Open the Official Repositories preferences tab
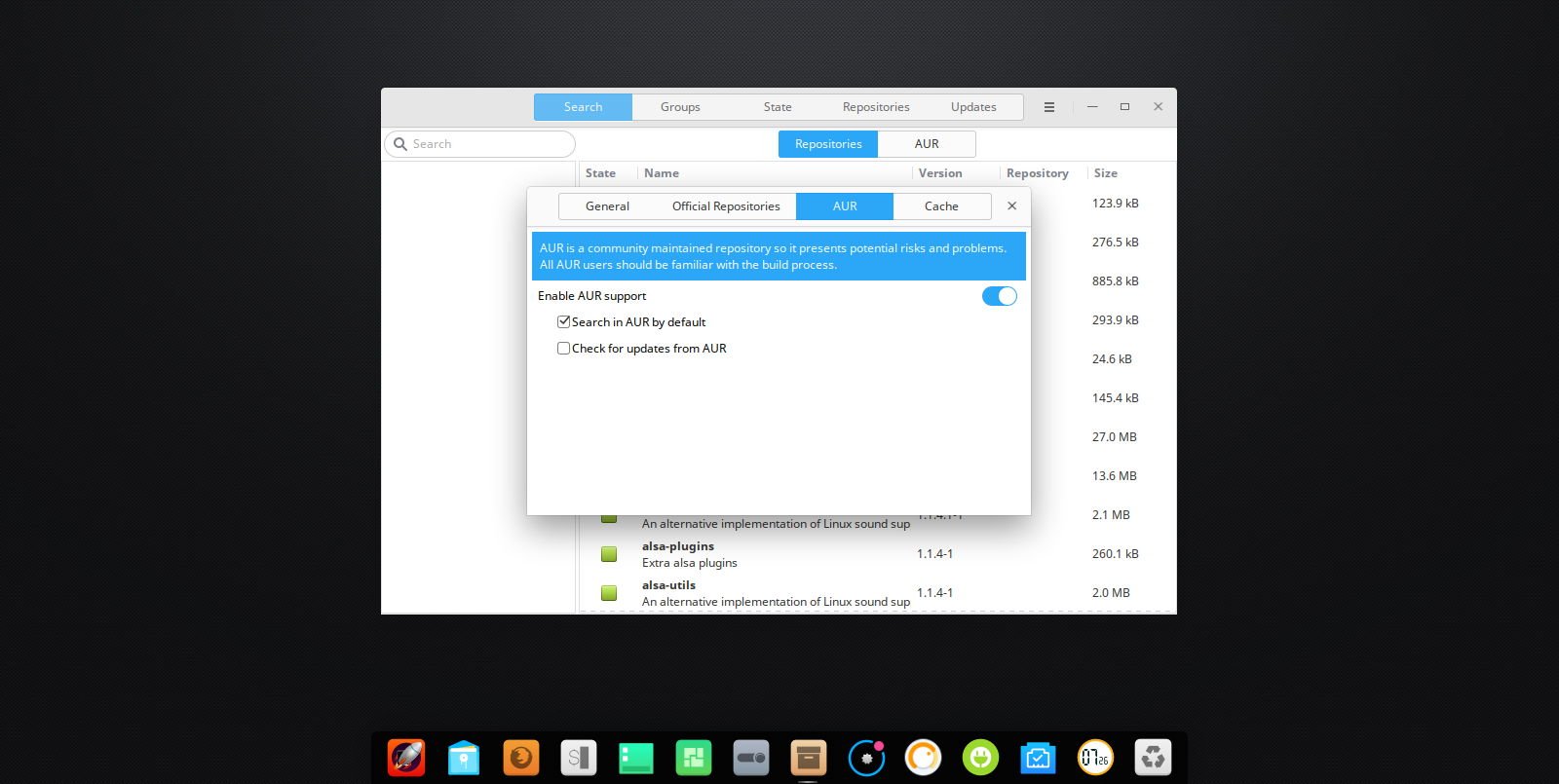Viewport: 1559px width, 784px height. pos(726,206)
